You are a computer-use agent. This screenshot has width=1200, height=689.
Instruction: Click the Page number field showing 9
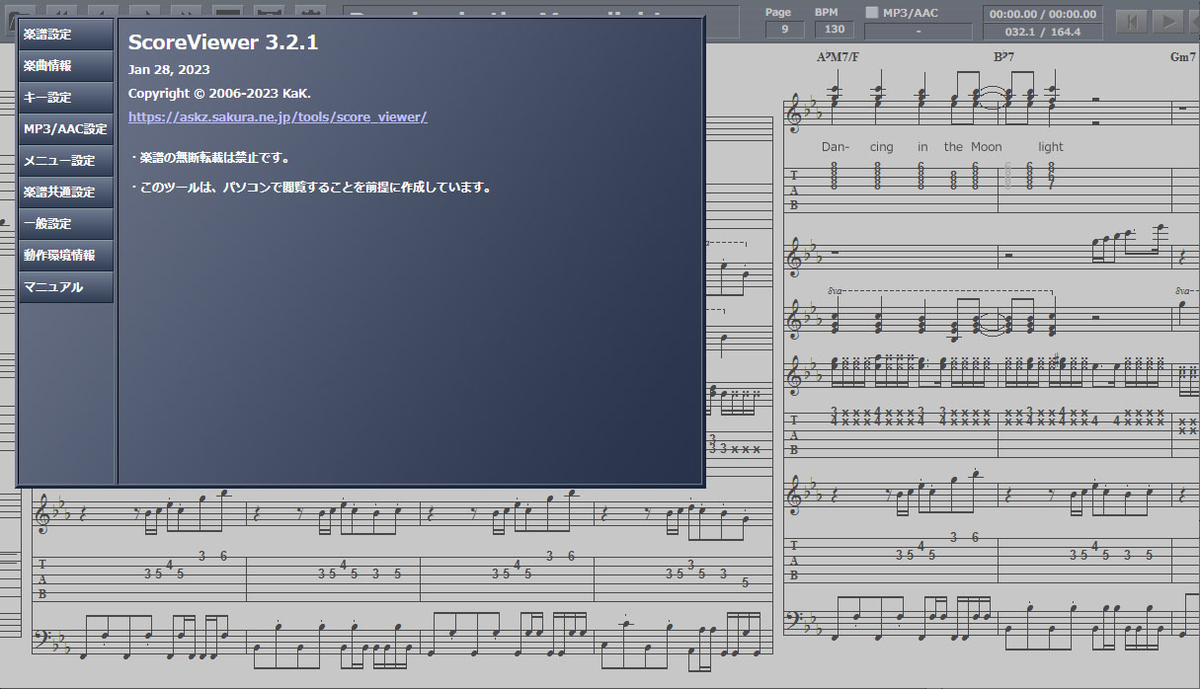point(784,28)
